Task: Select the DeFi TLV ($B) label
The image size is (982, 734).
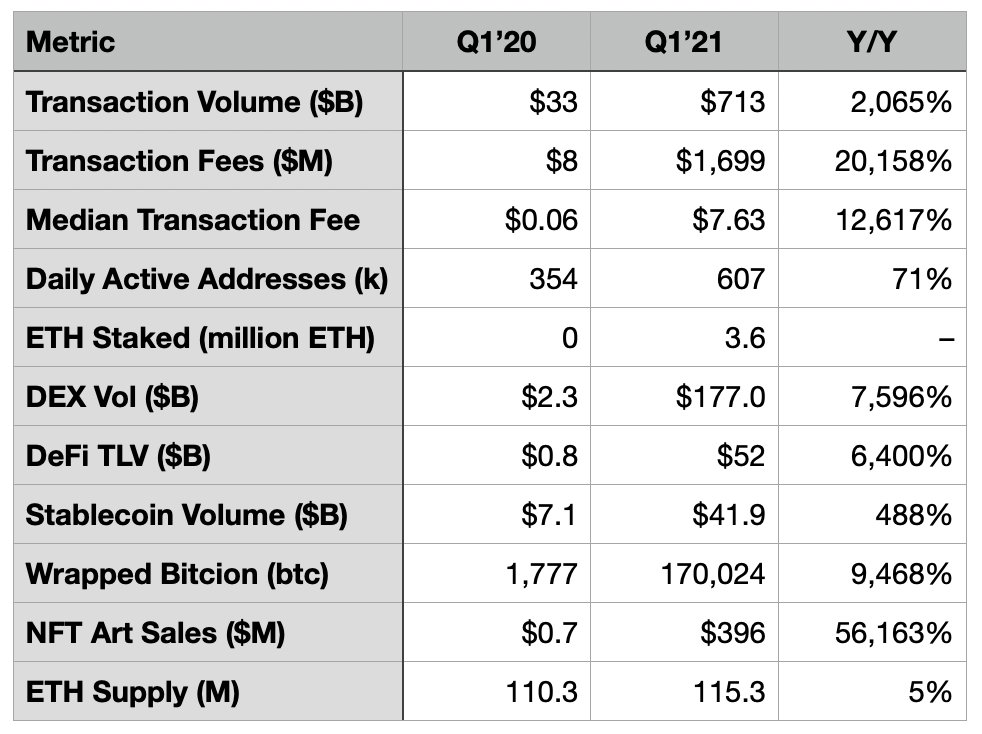Action: 118,456
